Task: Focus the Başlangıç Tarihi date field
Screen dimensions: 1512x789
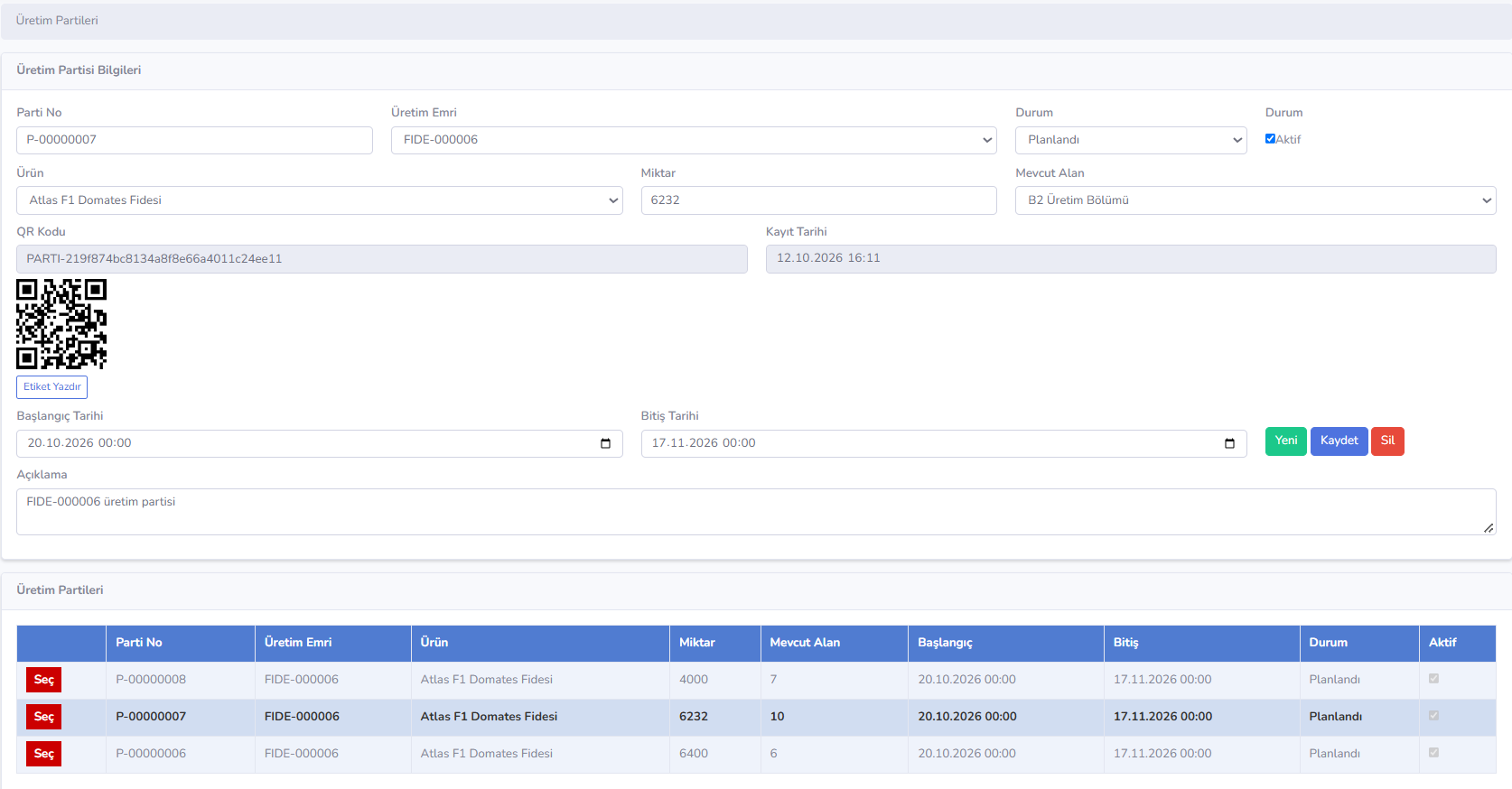Action: pyautogui.click(x=320, y=443)
